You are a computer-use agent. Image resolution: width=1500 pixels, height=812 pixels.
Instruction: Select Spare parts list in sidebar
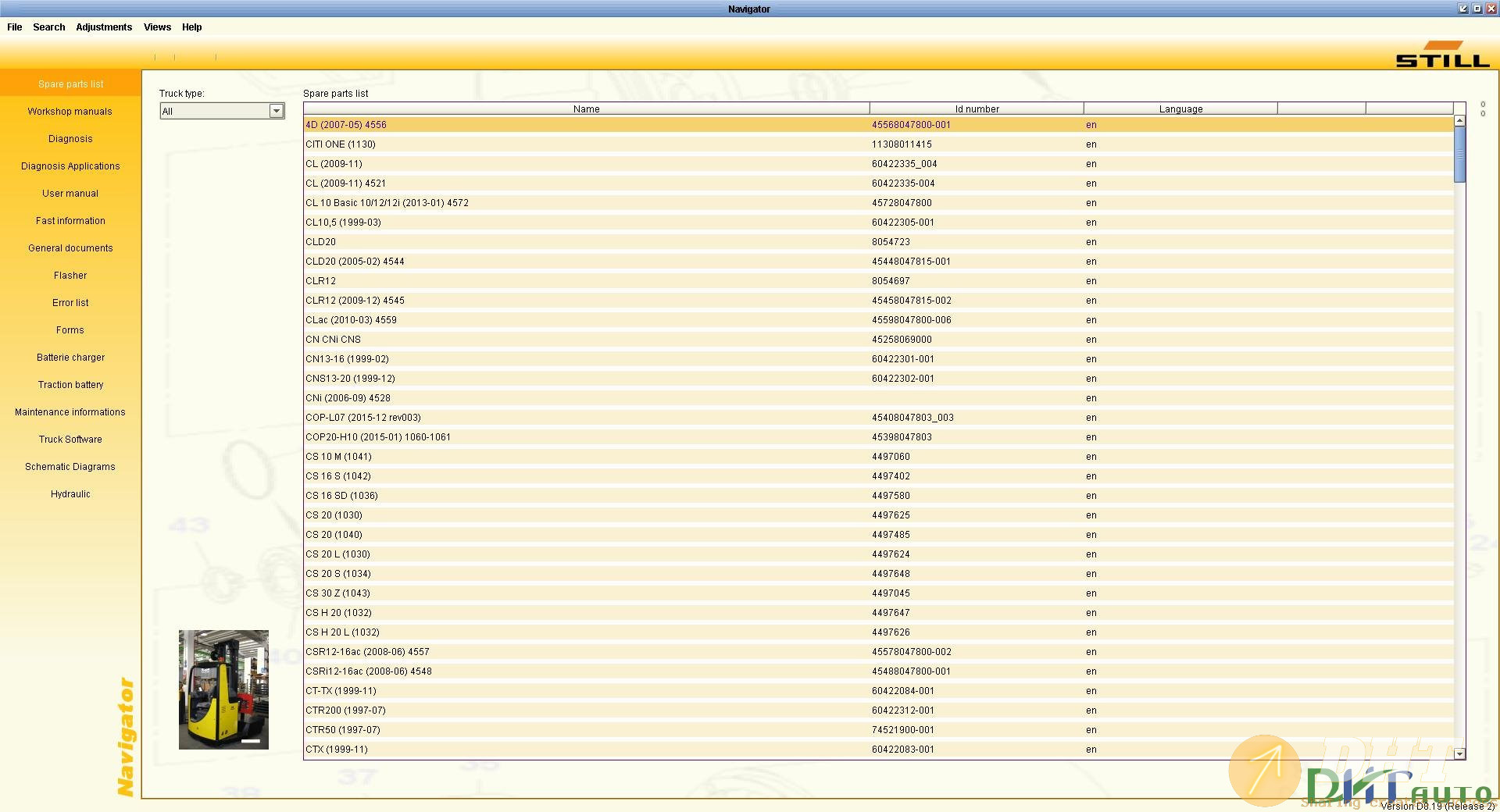70,84
